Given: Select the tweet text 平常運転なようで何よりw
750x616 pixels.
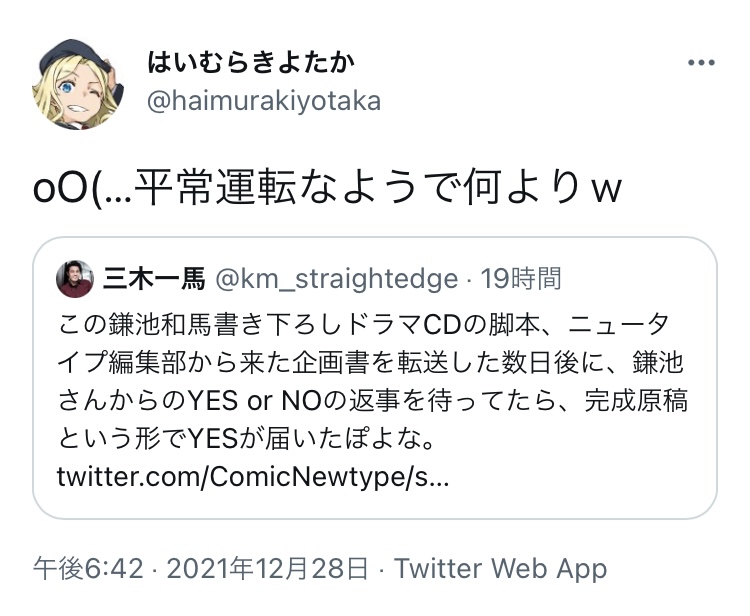Looking at the screenshot, I should pos(378,187).
